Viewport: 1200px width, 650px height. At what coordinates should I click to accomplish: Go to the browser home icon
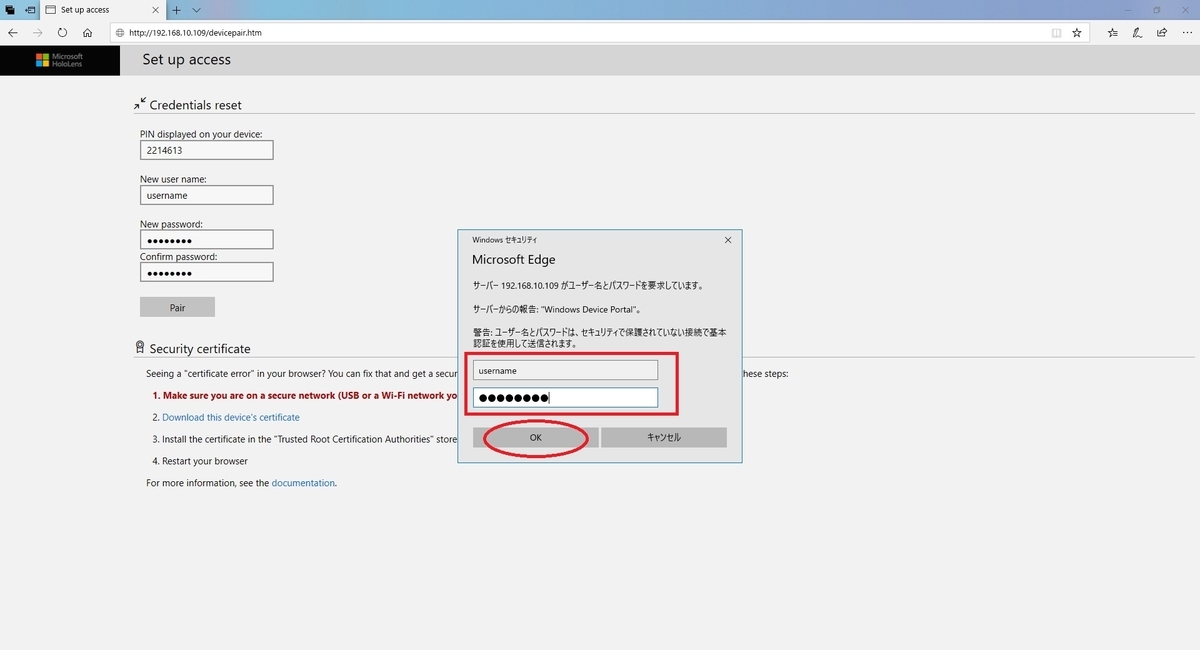88,32
